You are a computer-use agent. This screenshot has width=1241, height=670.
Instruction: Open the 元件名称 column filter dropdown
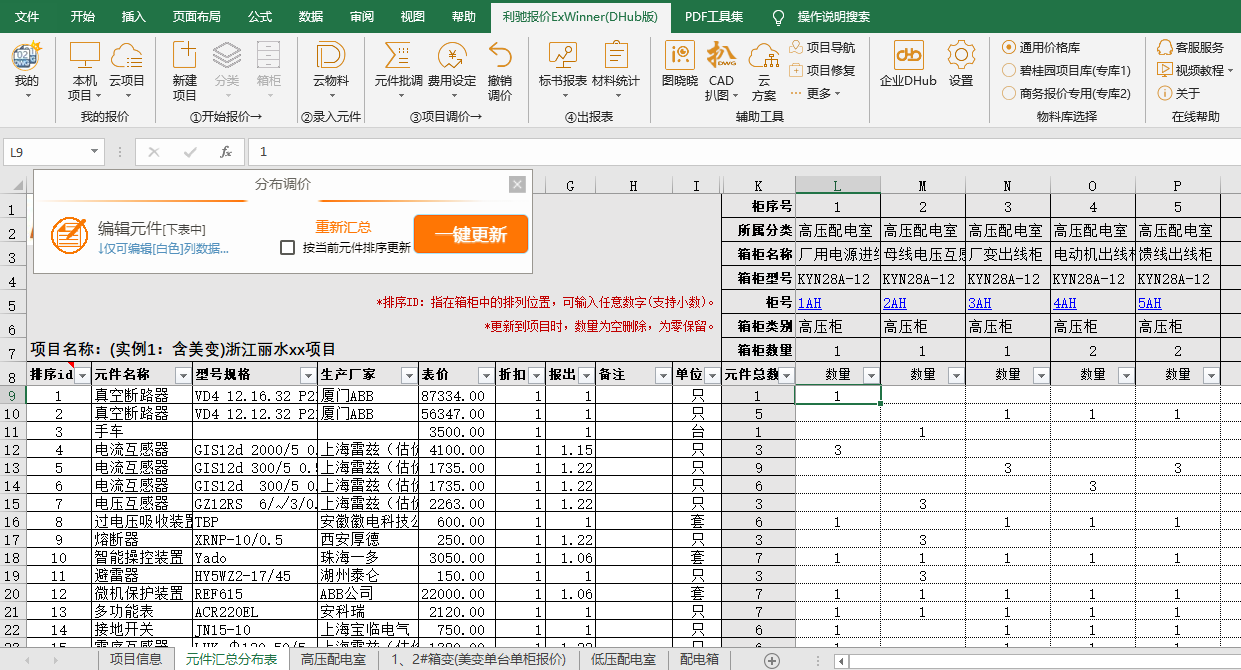coord(182,375)
